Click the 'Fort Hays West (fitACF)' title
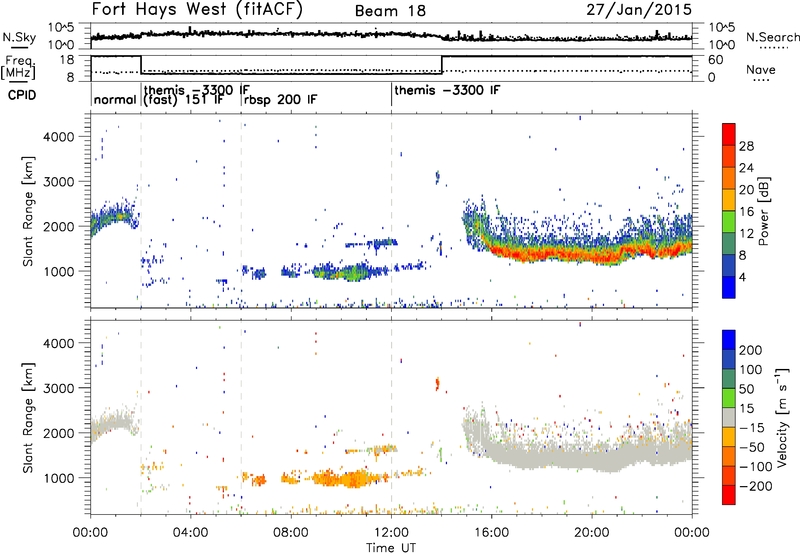Image resolution: width=800 pixels, height=554 pixels. point(197,9)
